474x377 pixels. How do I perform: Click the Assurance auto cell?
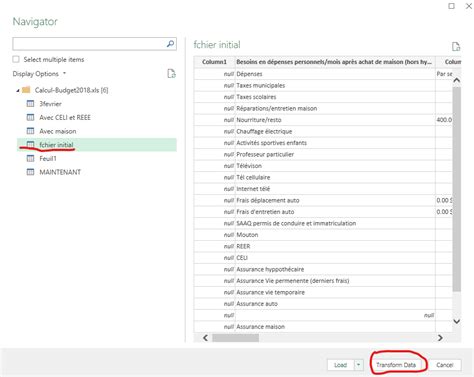[335, 304]
